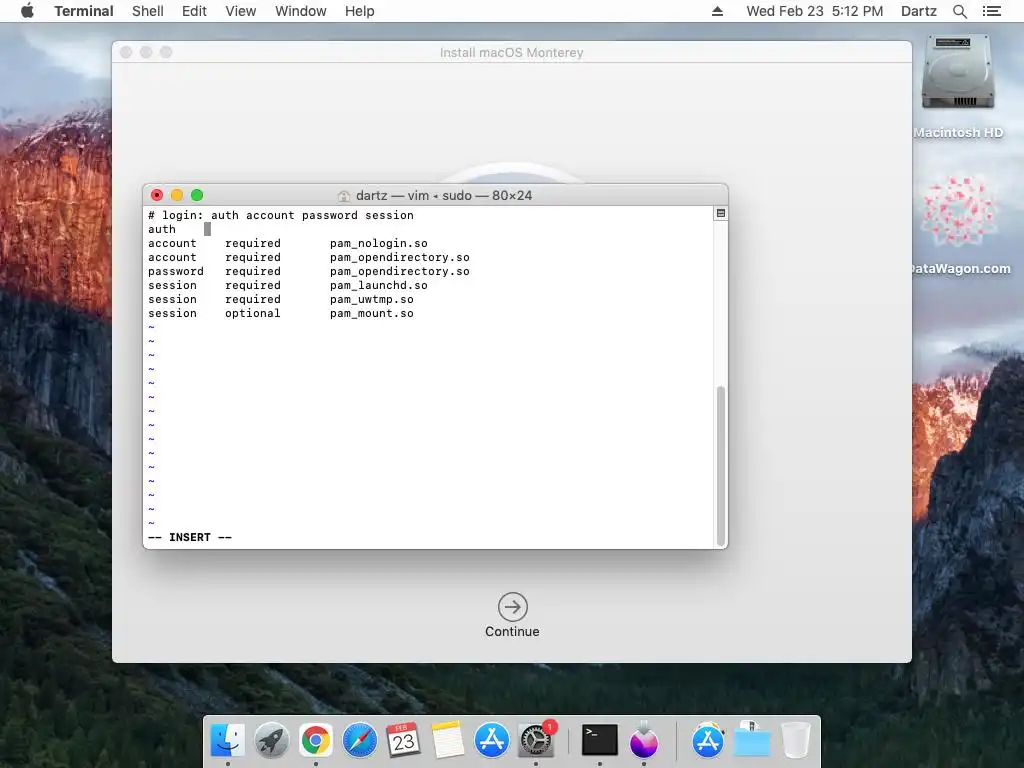Click 'required' on the password line
Screen dimensions: 1024x768
[x=252, y=272]
